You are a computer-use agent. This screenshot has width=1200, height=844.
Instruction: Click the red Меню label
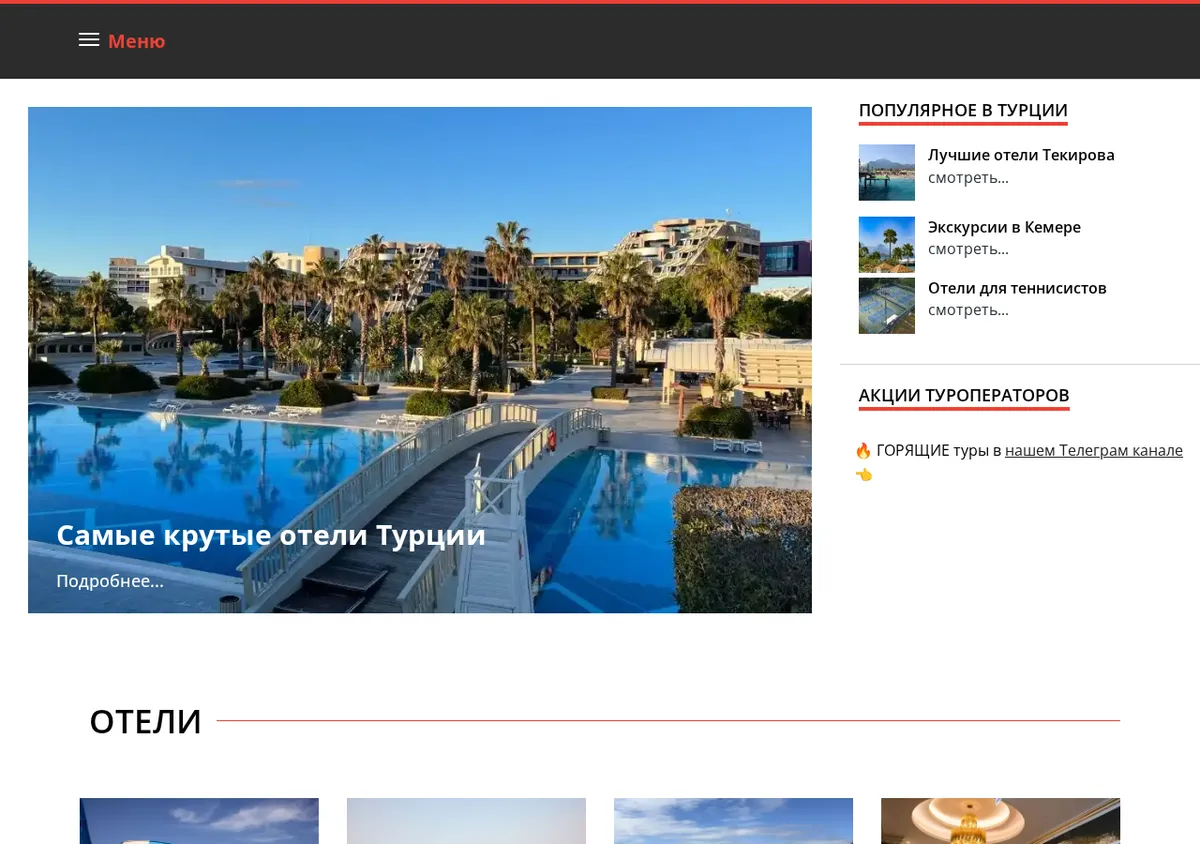[x=137, y=41]
